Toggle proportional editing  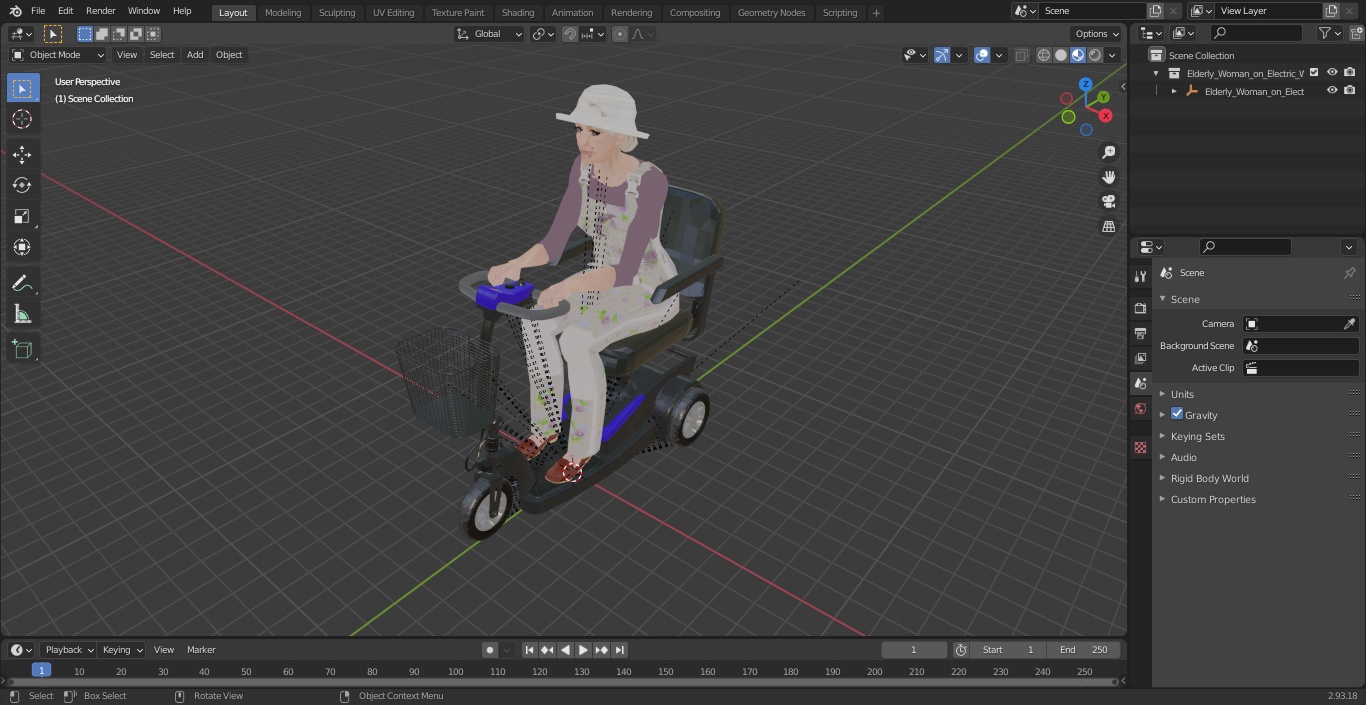620,34
